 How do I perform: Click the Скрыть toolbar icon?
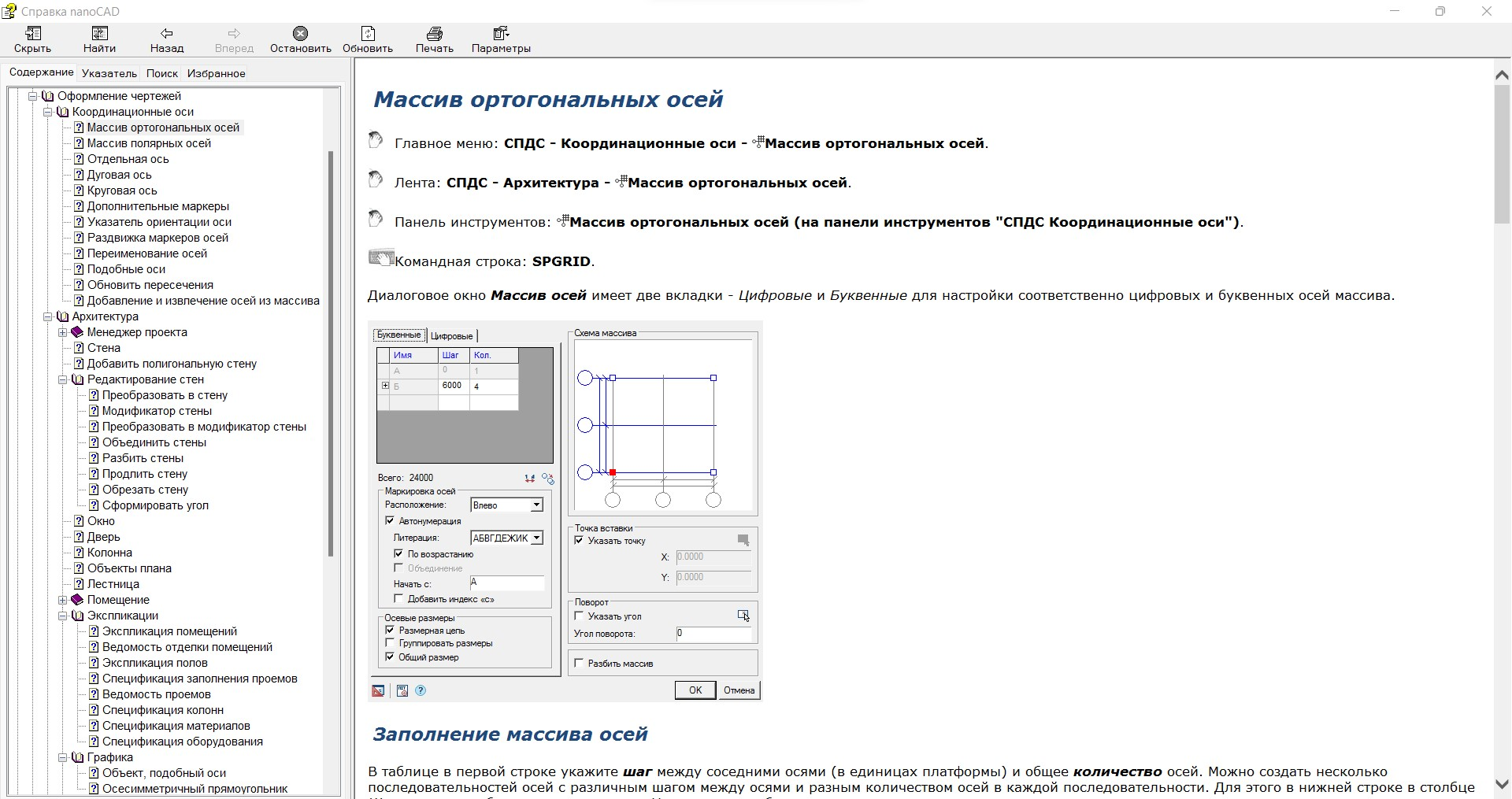32,33
